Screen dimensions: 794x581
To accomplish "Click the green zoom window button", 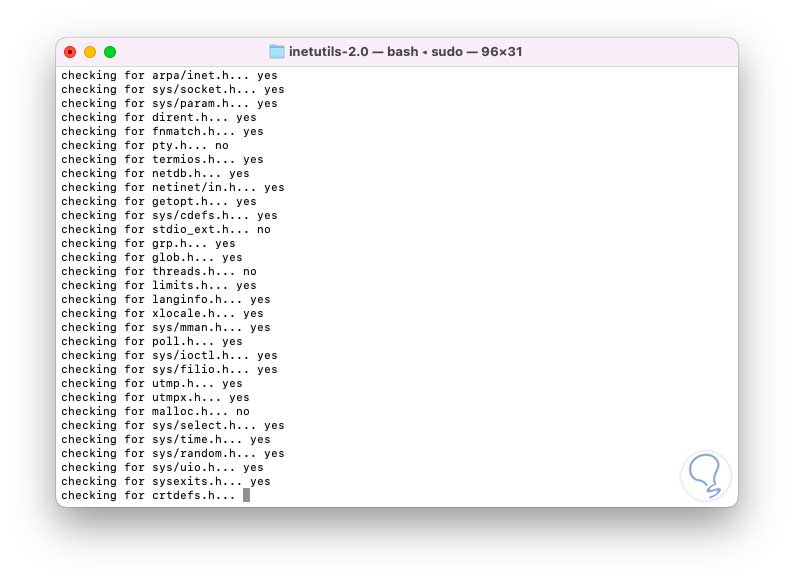I will (x=110, y=52).
